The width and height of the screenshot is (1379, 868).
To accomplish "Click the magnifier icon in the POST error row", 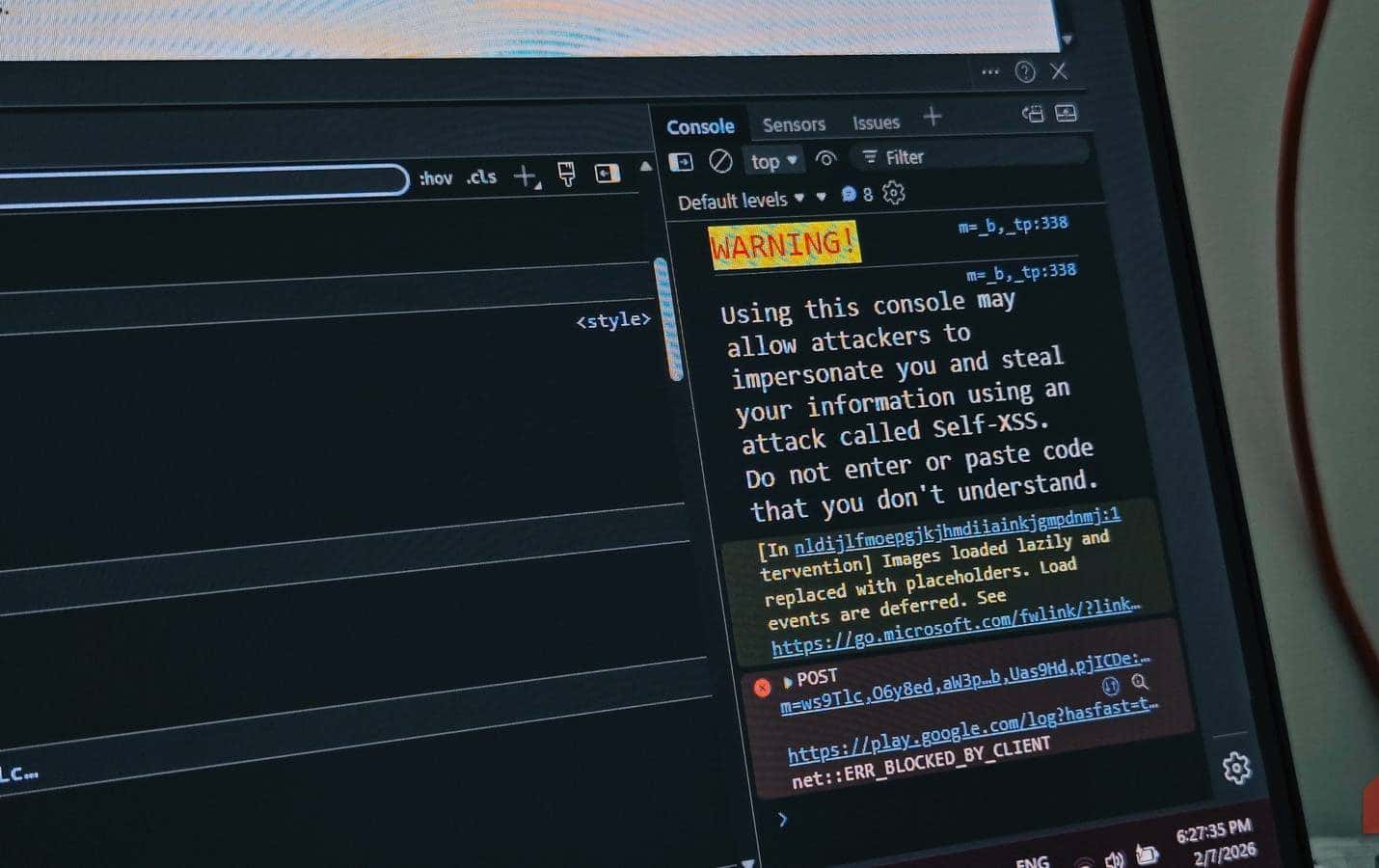I will (x=1140, y=682).
